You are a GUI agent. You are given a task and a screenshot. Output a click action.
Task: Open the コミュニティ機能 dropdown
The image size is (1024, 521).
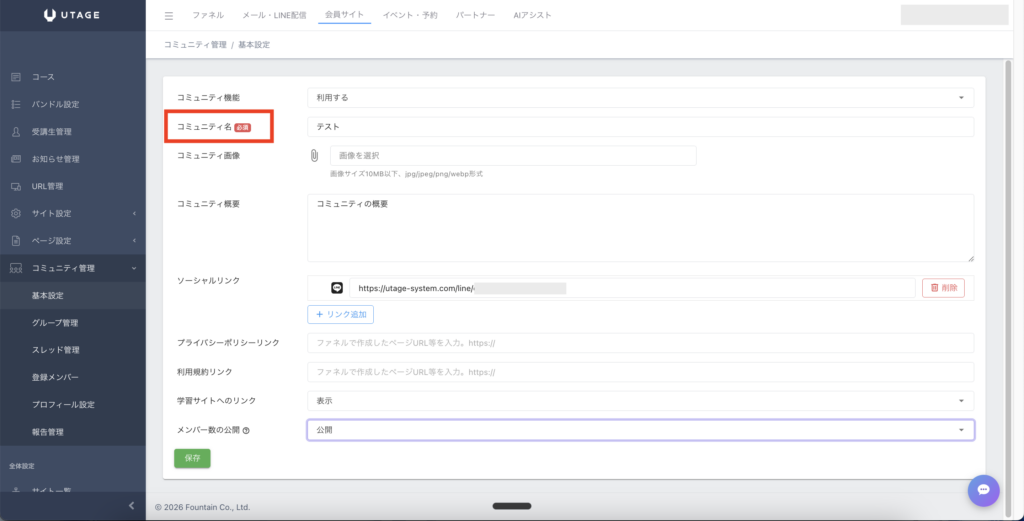(641, 98)
